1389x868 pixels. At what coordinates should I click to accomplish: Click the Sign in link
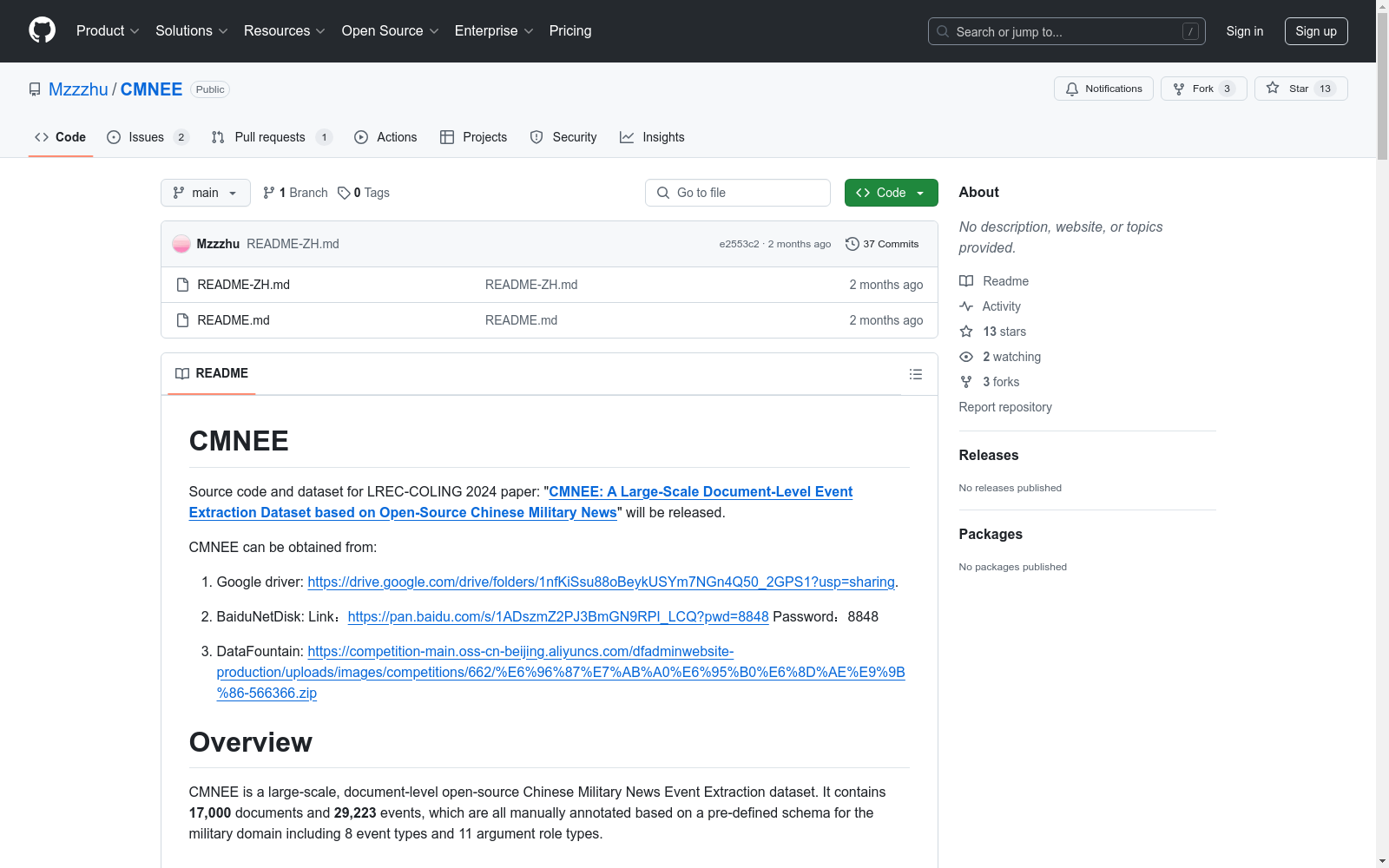(1244, 31)
